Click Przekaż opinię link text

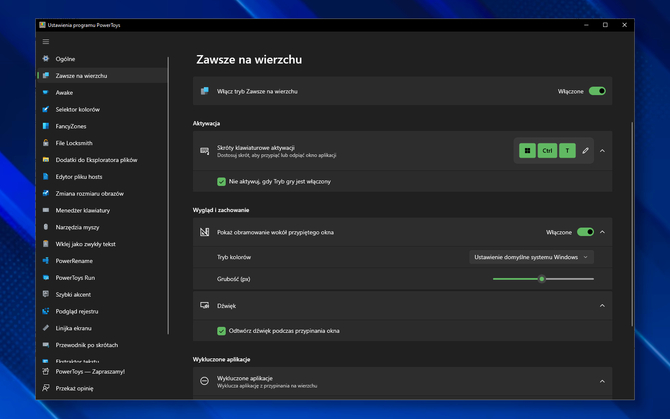pos(74,388)
